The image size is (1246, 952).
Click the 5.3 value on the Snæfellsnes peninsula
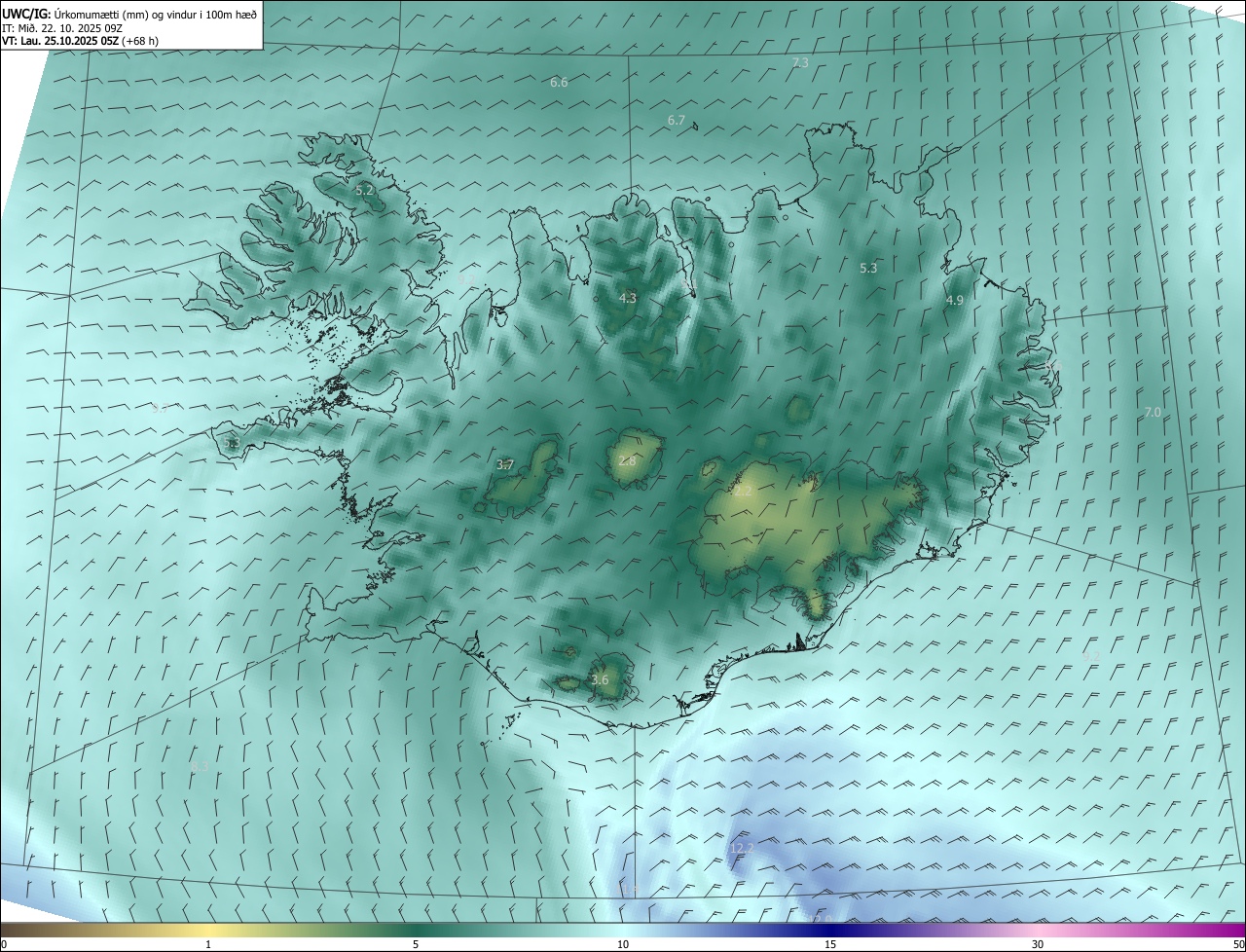[232, 443]
